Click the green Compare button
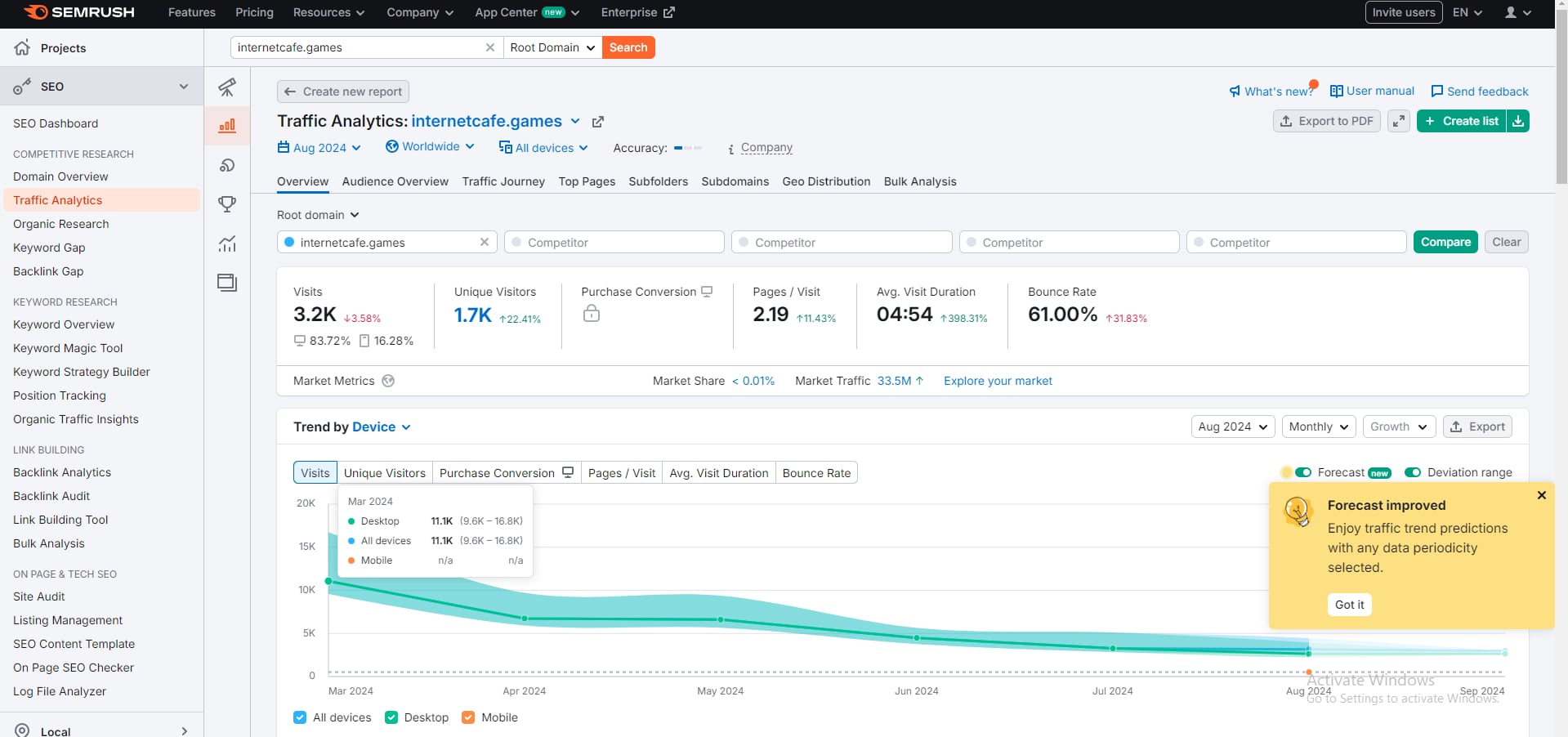The image size is (1568, 737). (x=1445, y=242)
